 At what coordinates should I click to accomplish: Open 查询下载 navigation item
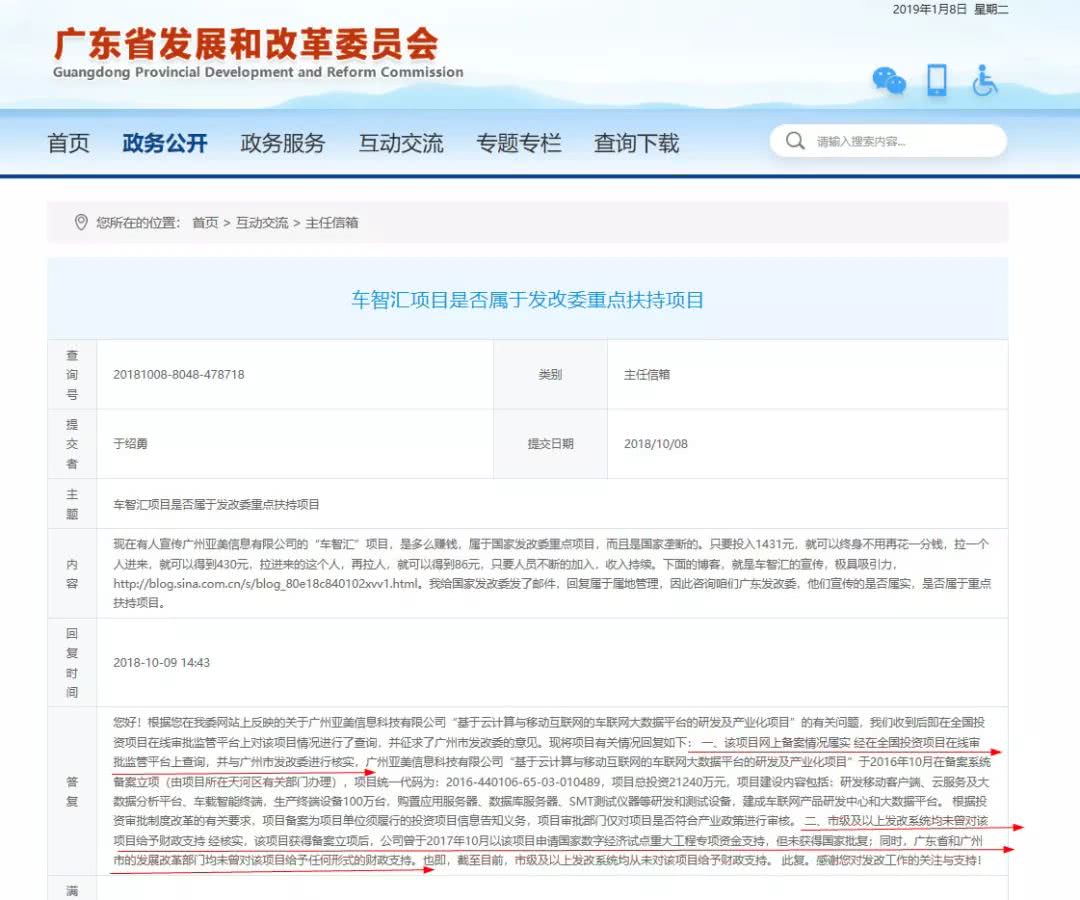[x=636, y=143]
